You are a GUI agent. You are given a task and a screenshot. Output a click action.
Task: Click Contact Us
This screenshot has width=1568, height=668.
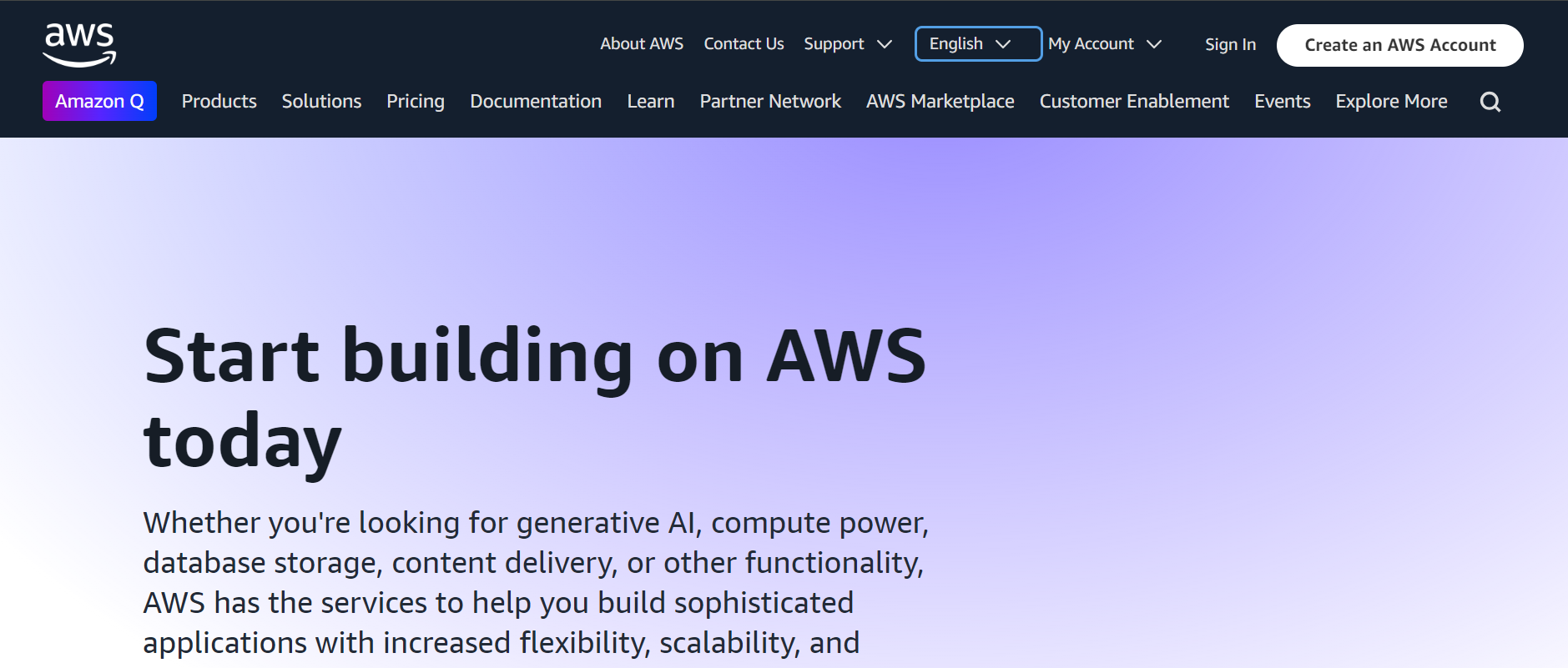743,43
